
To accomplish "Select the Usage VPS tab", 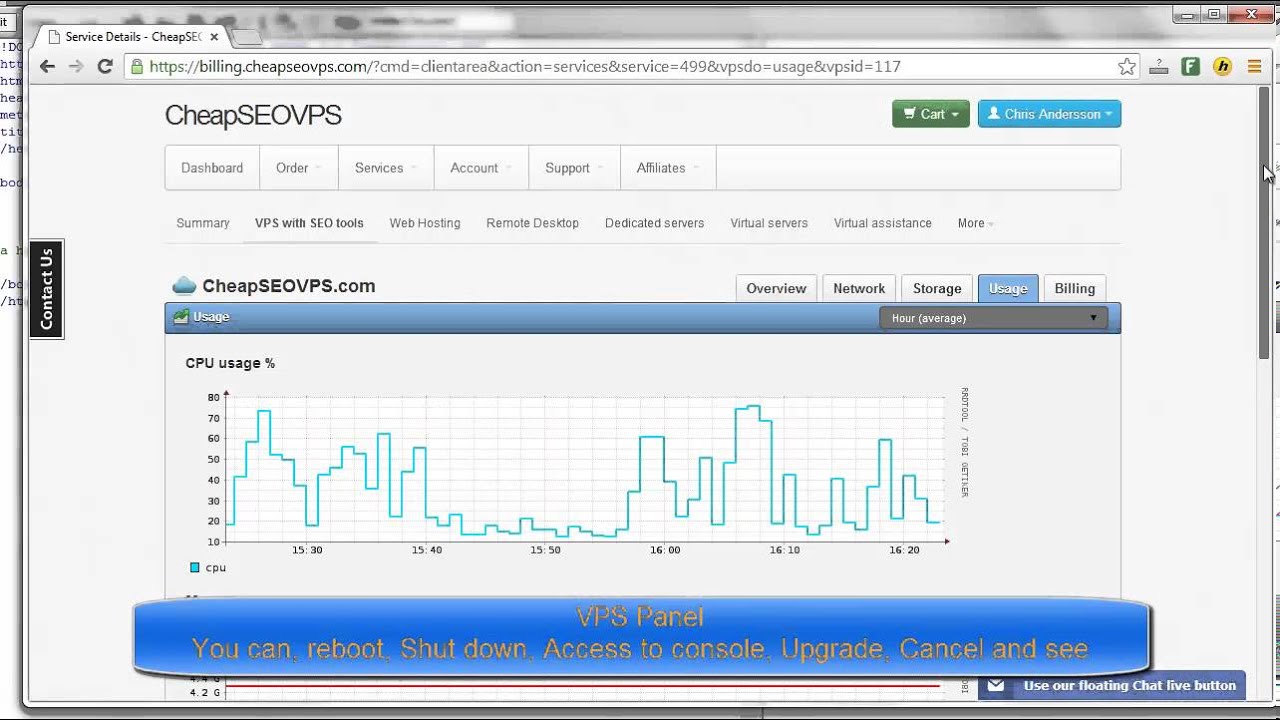I will pyautogui.click(x=1008, y=288).
